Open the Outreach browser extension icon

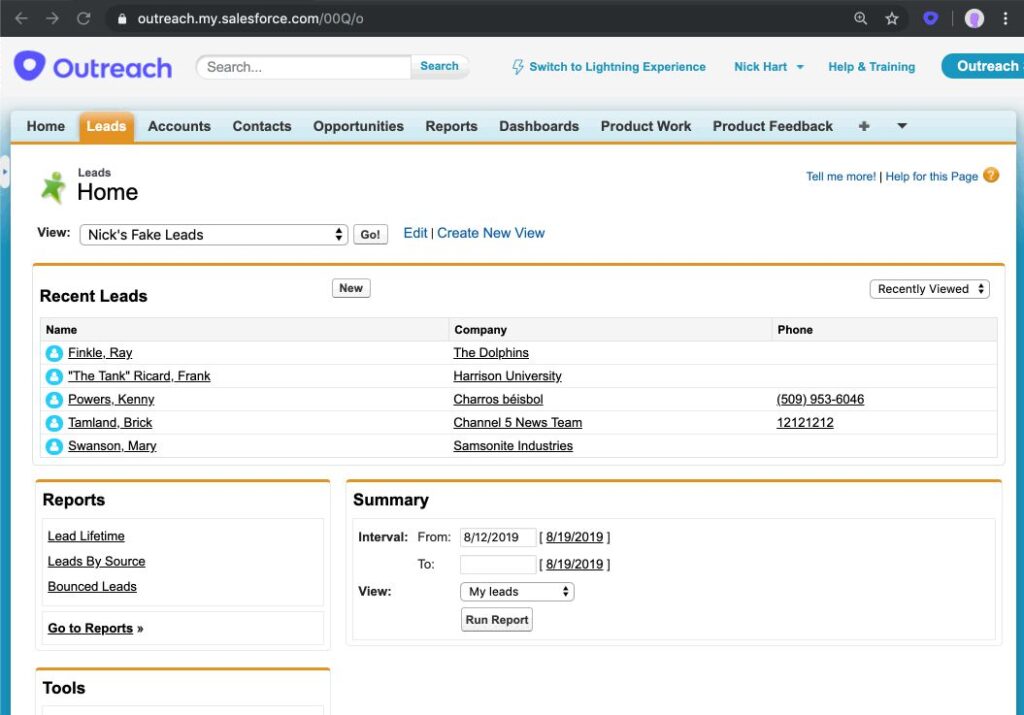pyautogui.click(x=931, y=18)
